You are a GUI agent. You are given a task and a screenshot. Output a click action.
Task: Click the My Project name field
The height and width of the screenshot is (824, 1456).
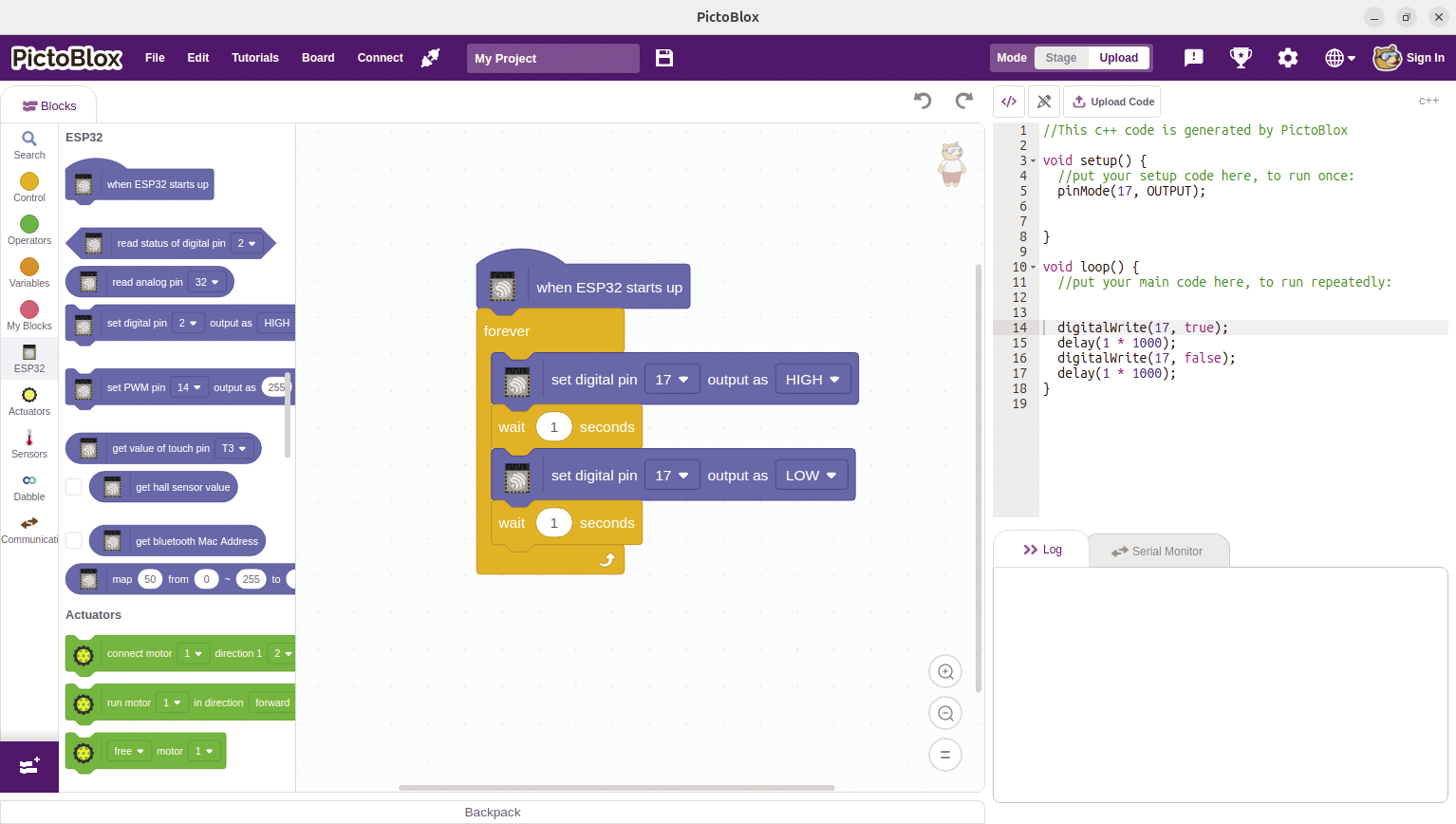point(553,58)
